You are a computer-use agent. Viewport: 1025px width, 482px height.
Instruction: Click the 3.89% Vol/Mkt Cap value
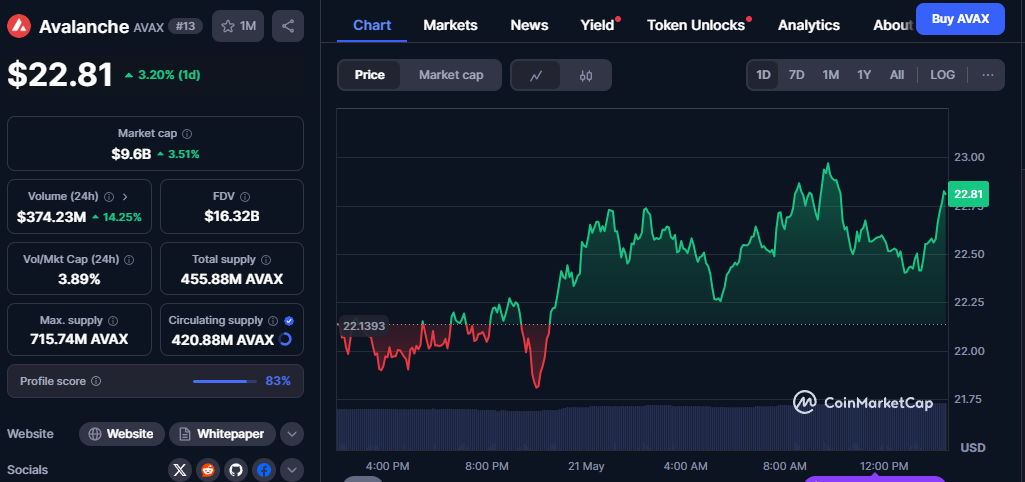(79, 279)
